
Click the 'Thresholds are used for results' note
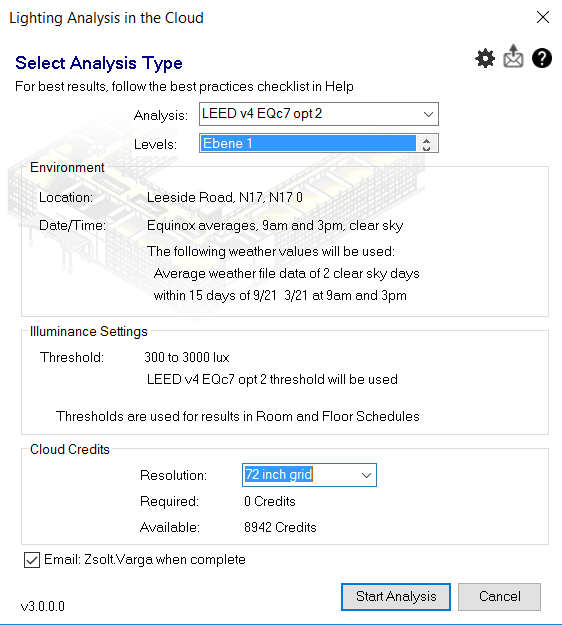click(x=238, y=416)
